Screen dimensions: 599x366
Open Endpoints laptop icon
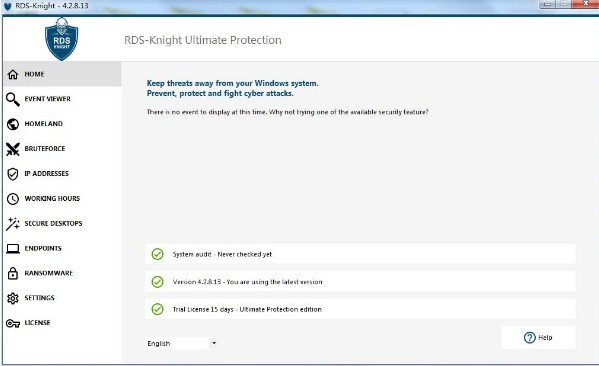point(13,249)
